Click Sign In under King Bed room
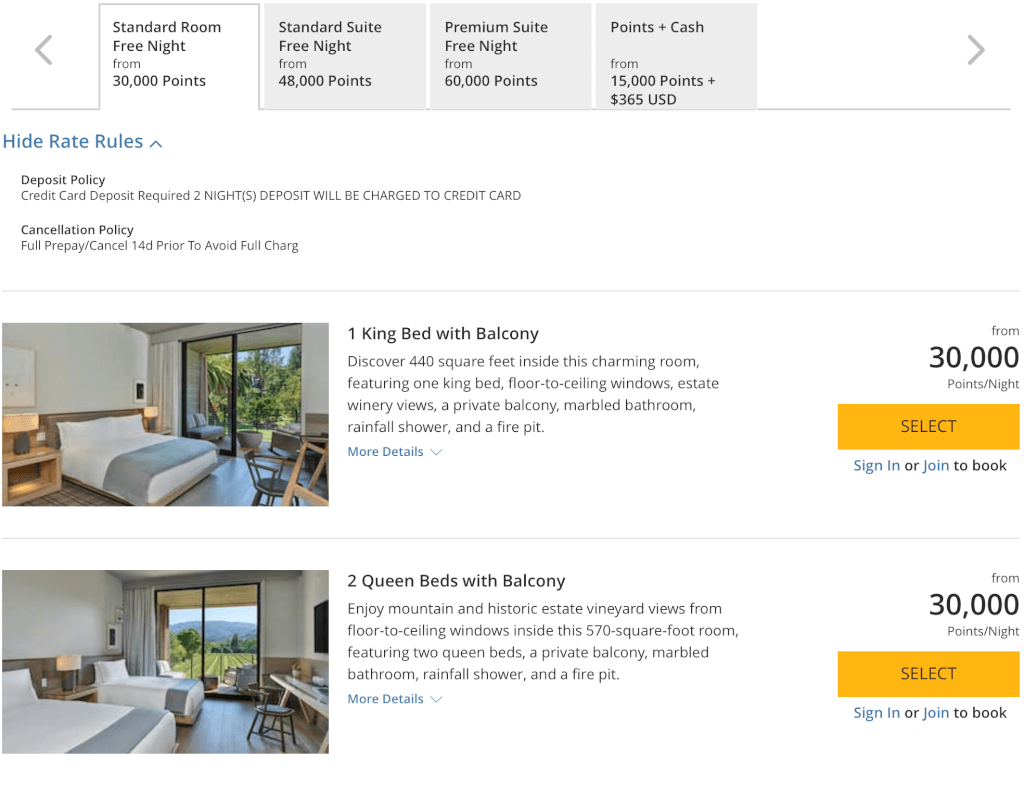Screen dimensions: 1024x785 pos(876,466)
